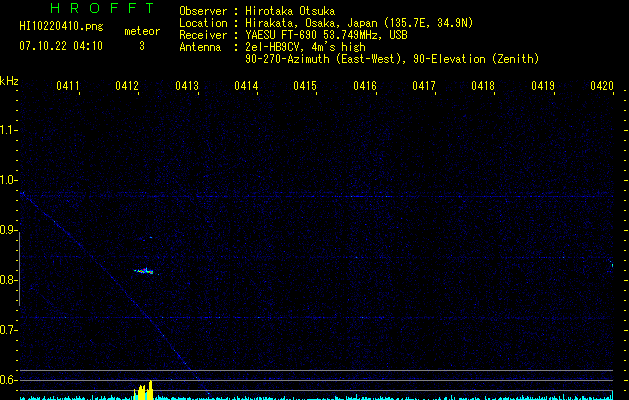This screenshot has height=400, width=629.
Task: Click observer name Hirotaka Otsuka
Action: (290, 11)
